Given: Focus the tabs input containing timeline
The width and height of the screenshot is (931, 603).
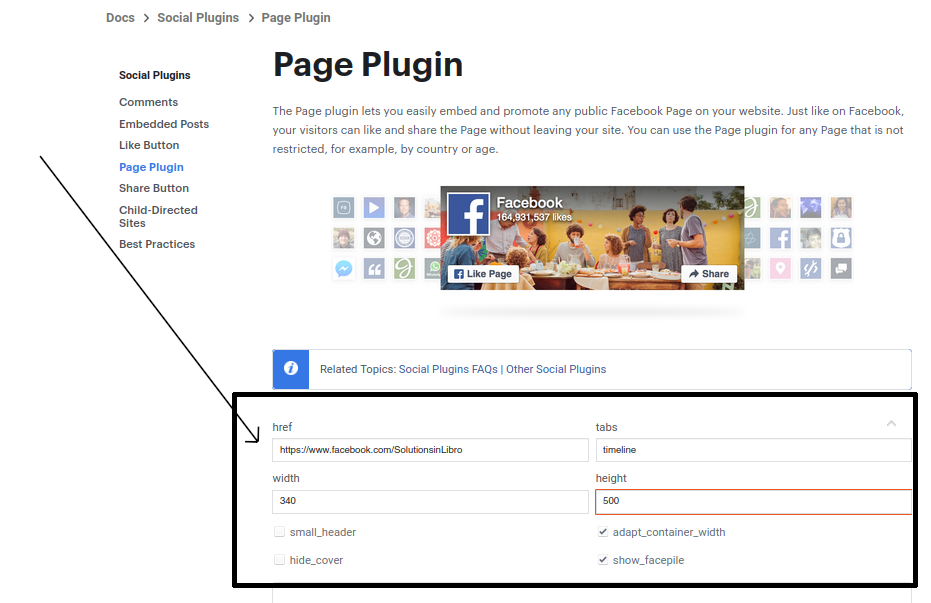Looking at the screenshot, I should pos(753,450).
